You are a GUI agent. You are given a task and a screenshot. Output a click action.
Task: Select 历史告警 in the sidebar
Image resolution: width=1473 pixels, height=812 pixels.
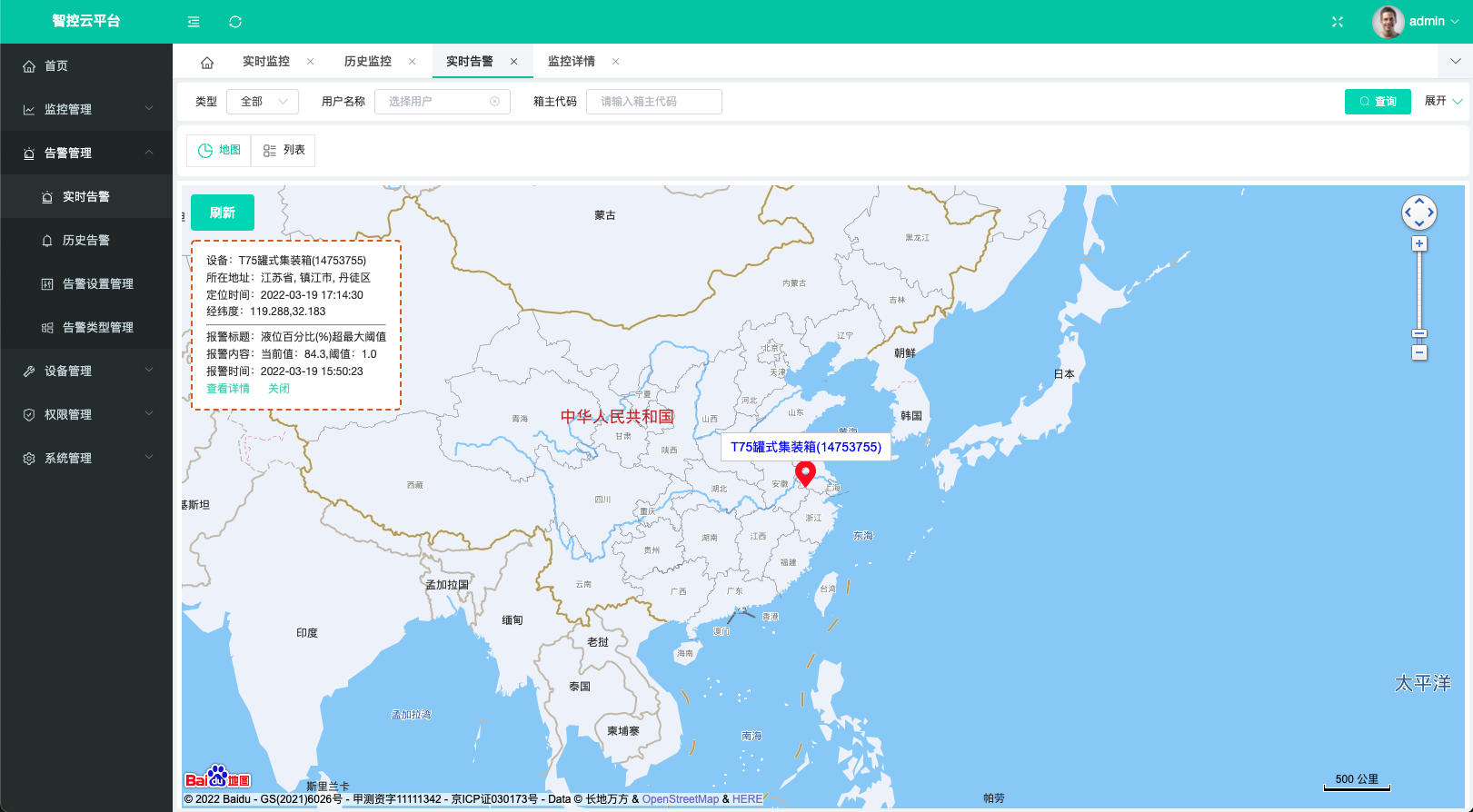(x=86, y=240)
